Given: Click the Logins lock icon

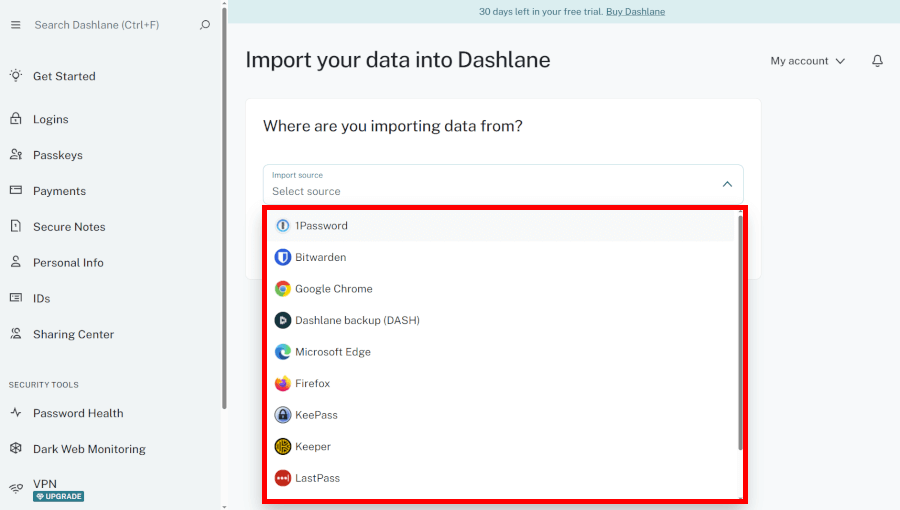Looking at the screenshot, I should pos(16,118).
